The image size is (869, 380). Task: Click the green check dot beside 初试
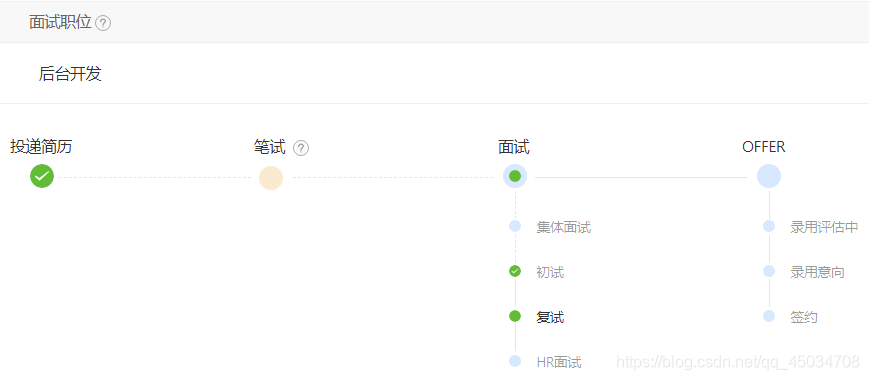[515, 271]
